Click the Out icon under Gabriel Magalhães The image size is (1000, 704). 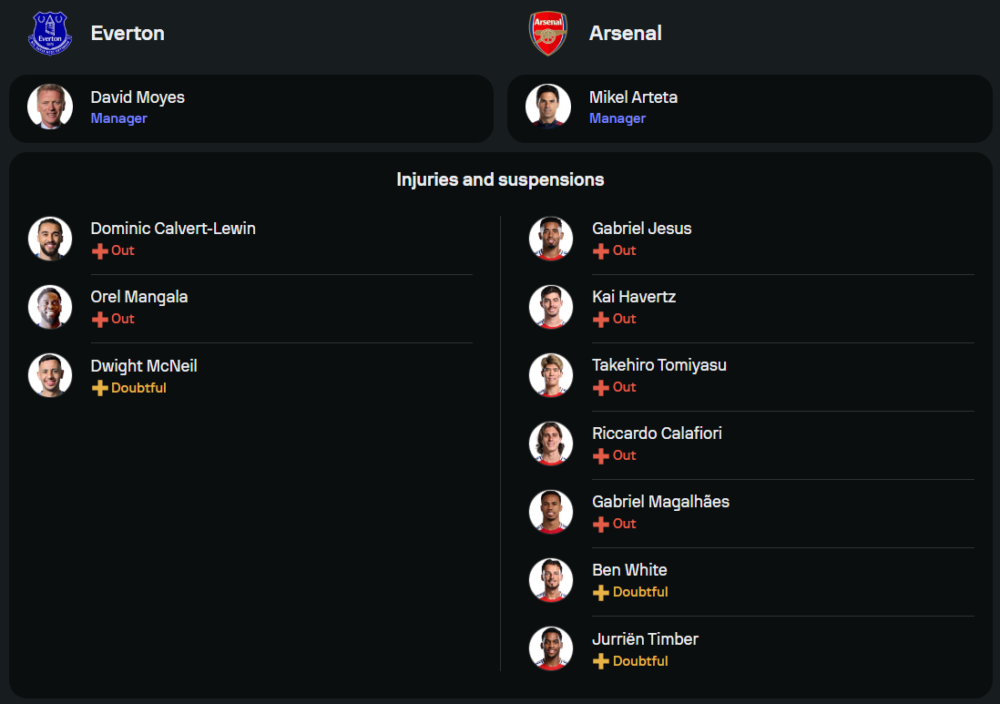[x=601, y=524]
